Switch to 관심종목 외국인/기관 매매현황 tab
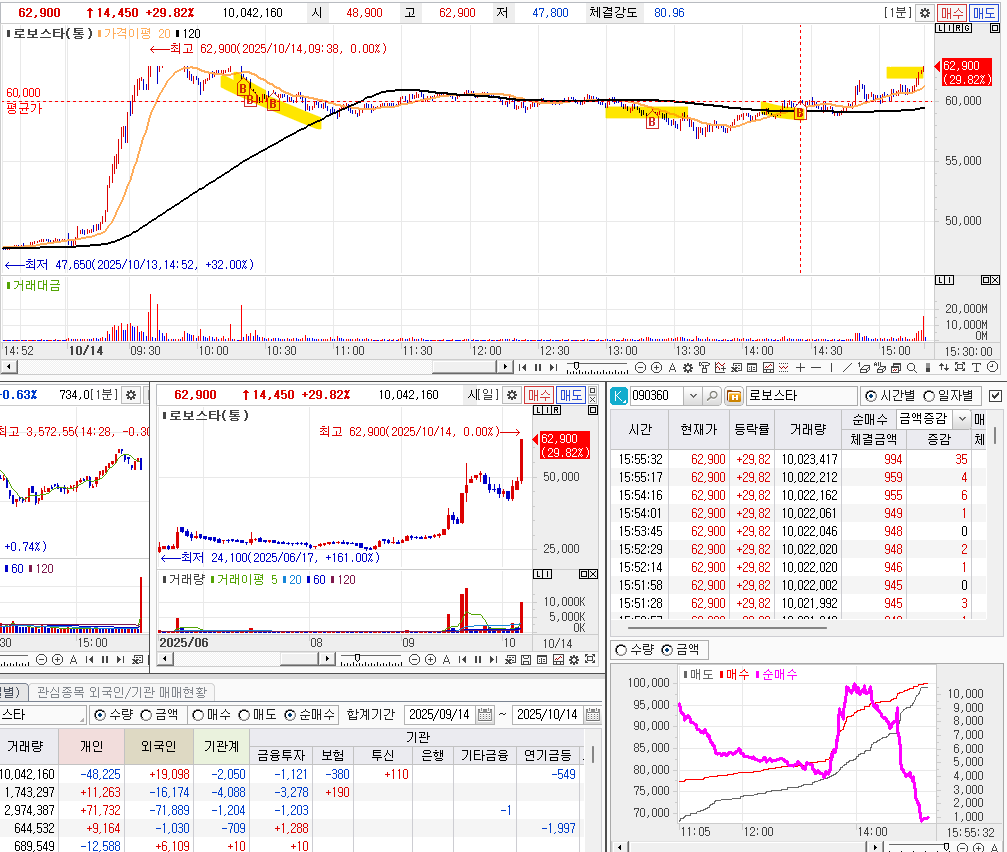 point(122,692)
